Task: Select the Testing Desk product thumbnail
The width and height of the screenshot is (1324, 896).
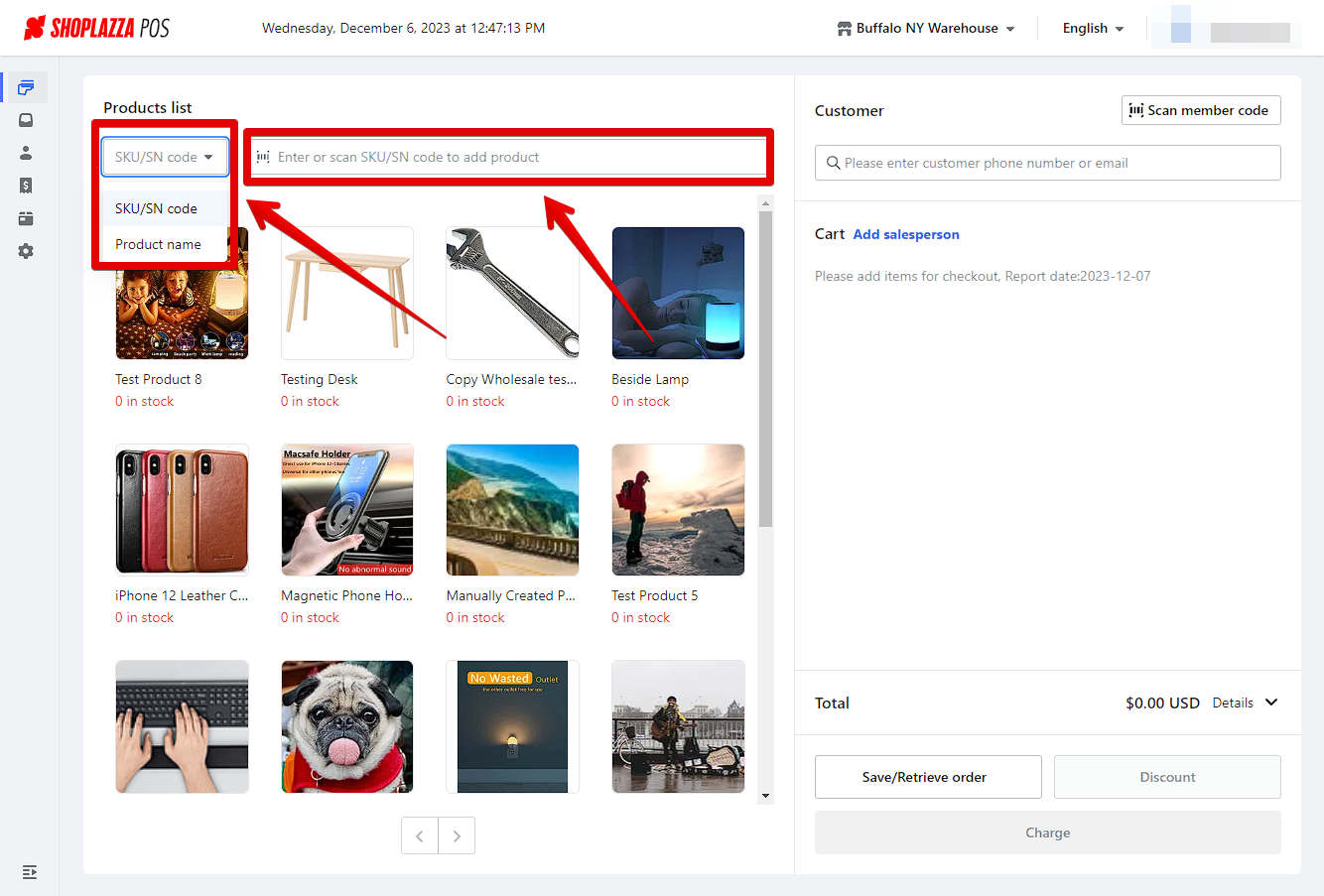Action: (347, 293)
